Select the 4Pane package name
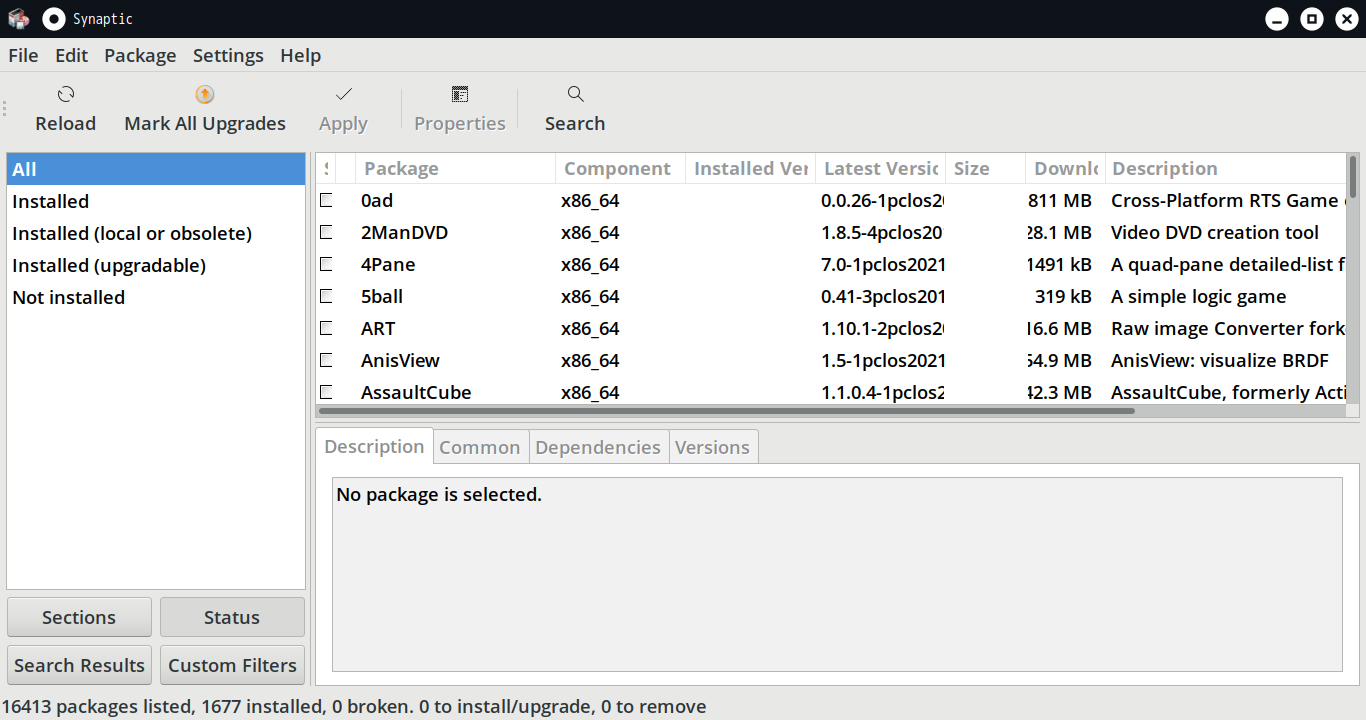 click(388, 264)
